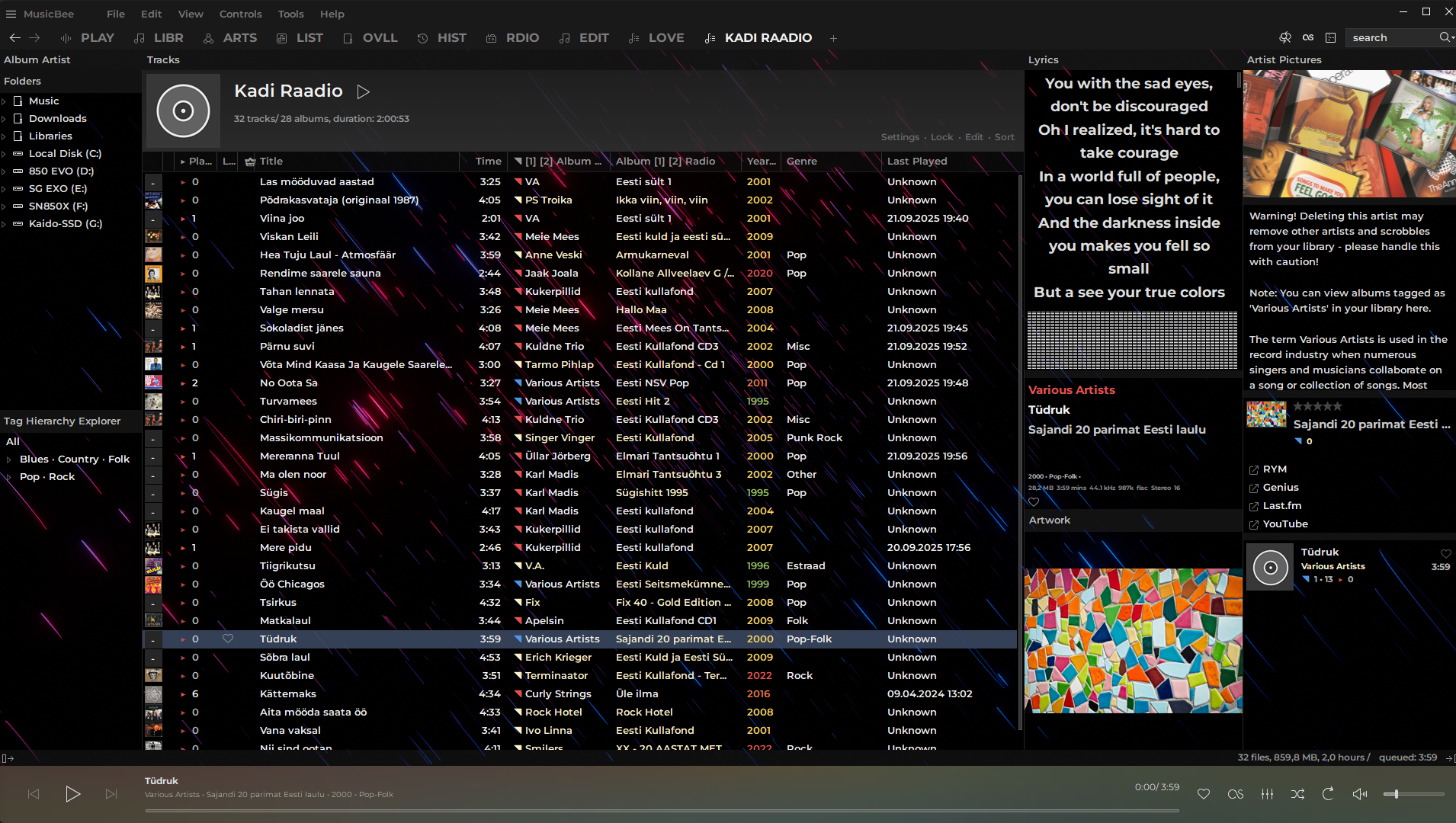Love Tüdruk in now playing card

tap(1445, 554)
